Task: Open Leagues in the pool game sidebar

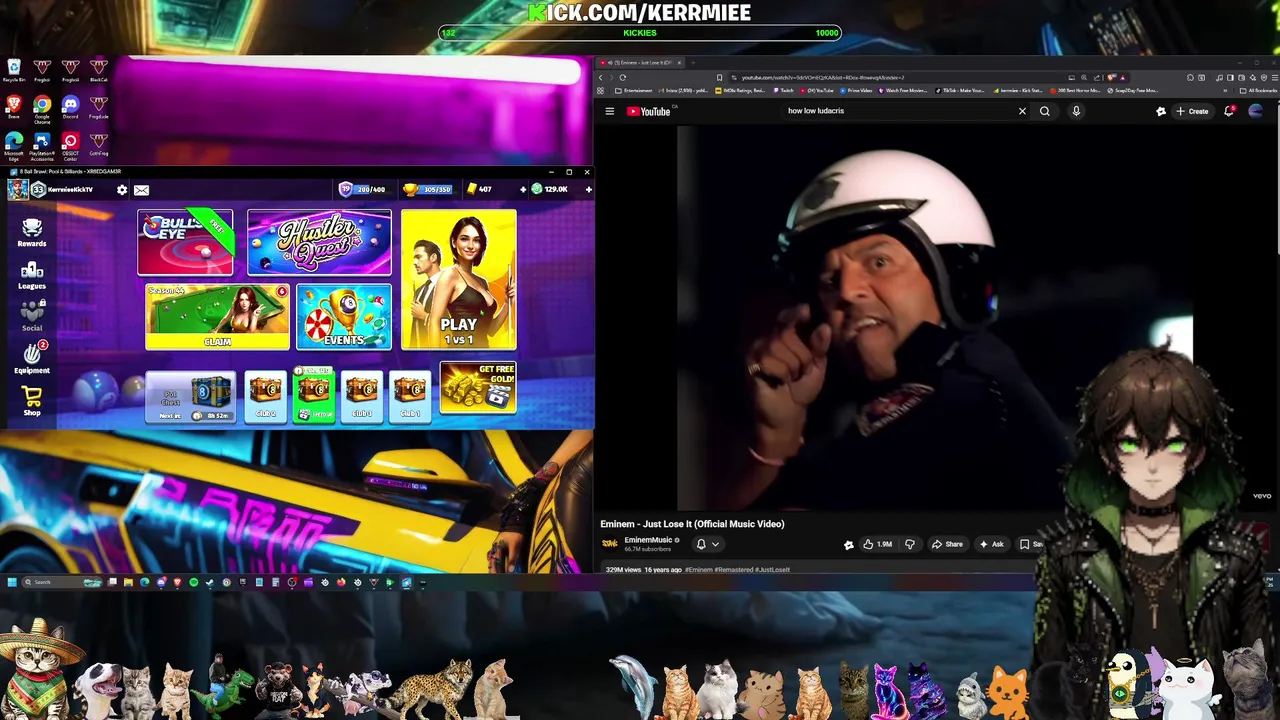Action: point(32,275)
